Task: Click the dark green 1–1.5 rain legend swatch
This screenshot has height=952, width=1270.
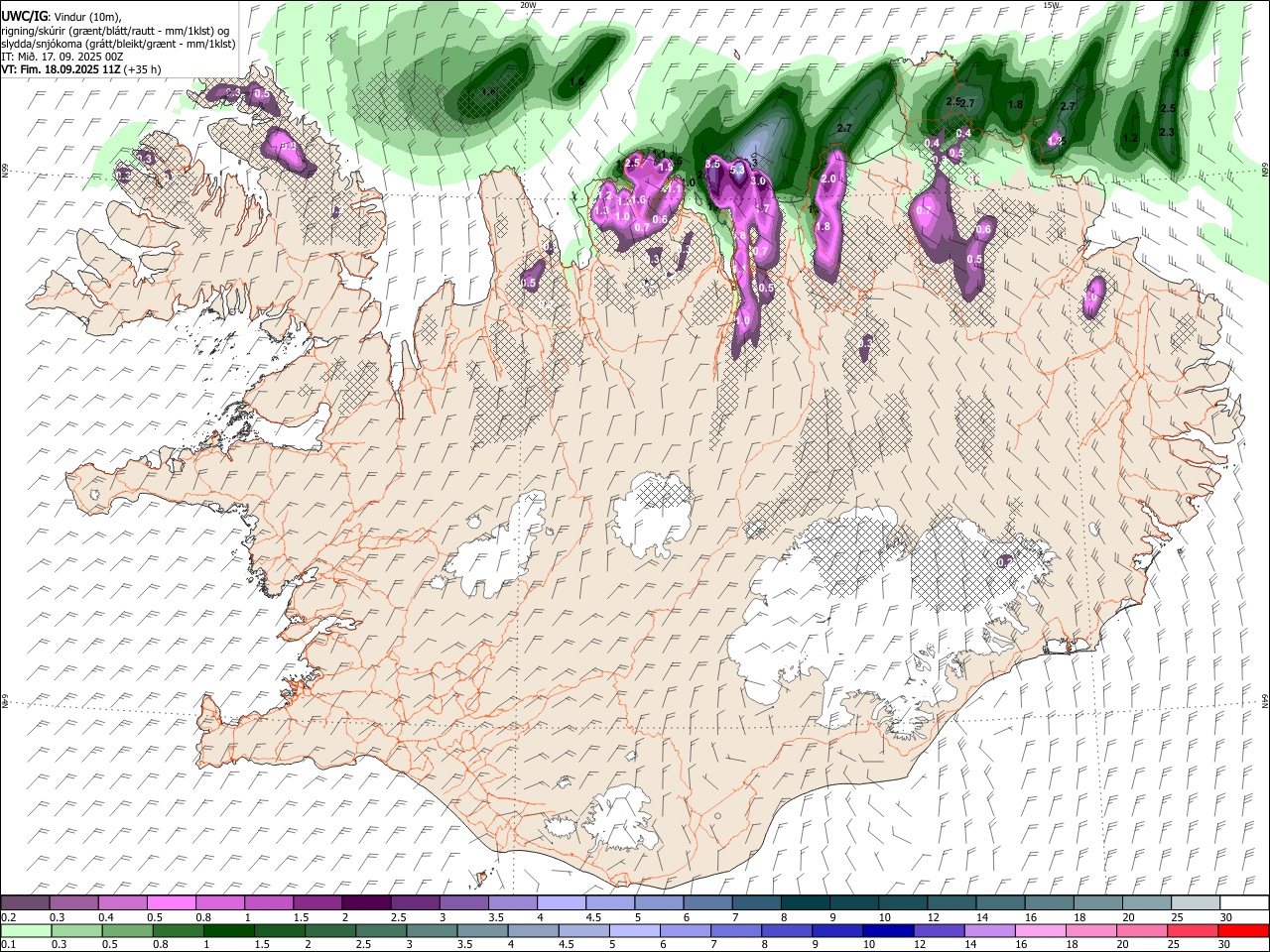Action: pos(230,930)
